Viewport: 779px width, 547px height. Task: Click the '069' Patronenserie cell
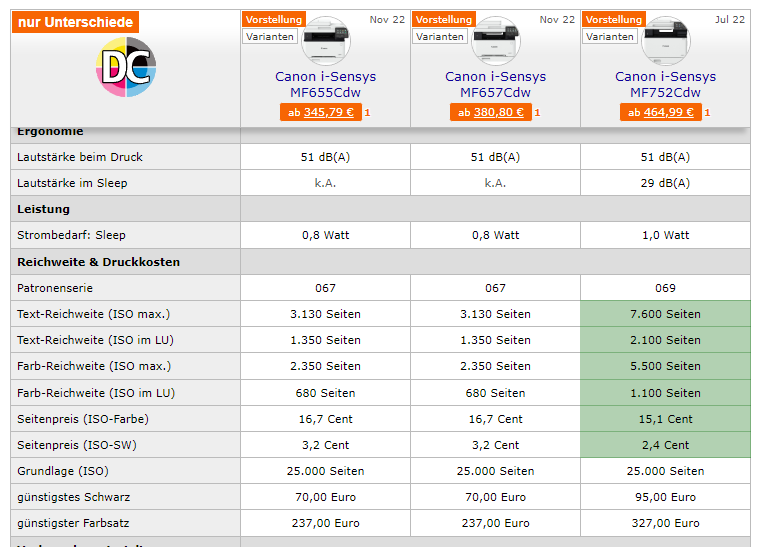pos(665,288)
